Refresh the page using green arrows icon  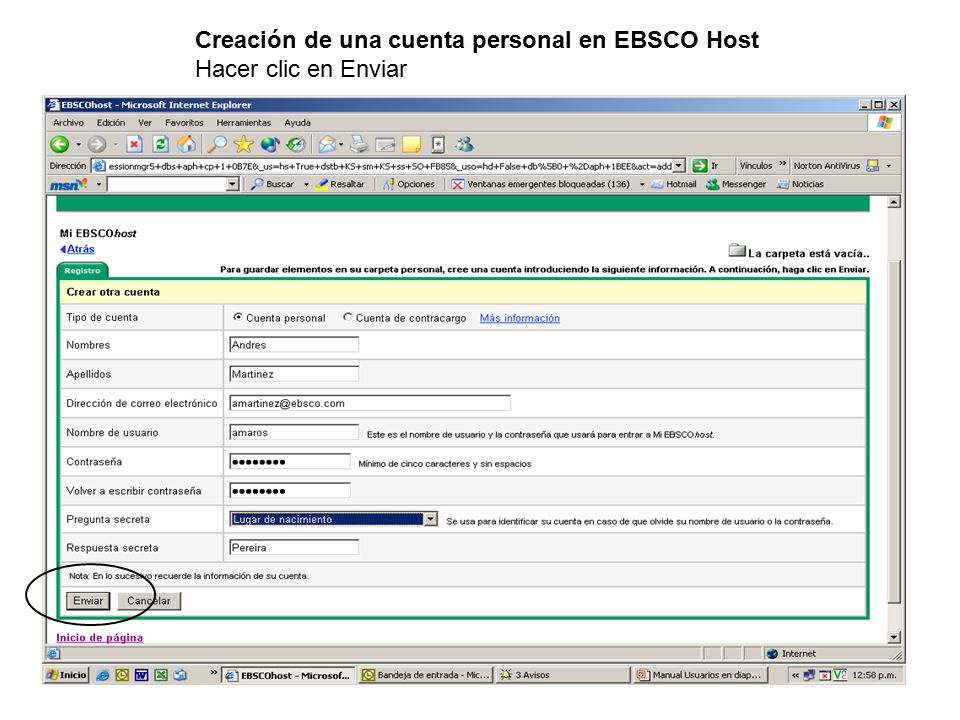(160, 144)
